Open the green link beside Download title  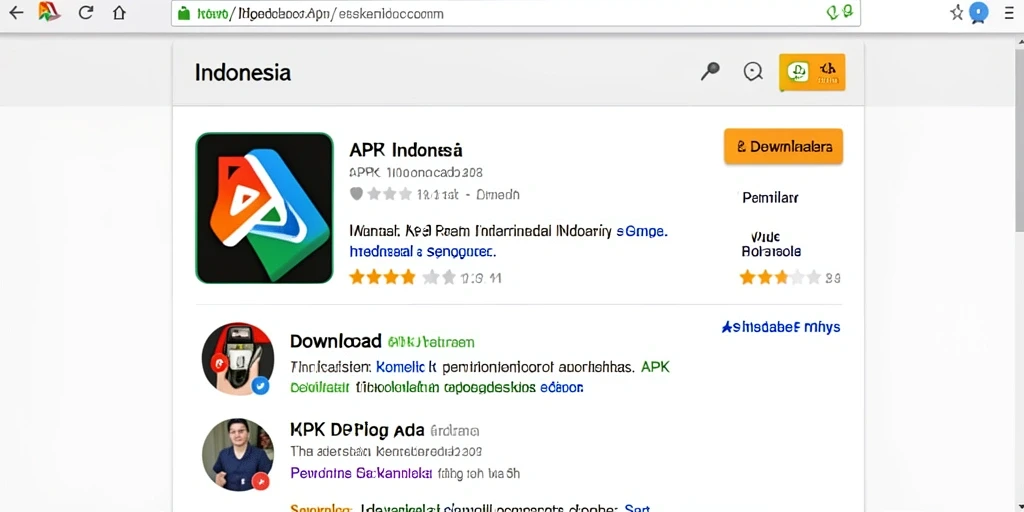(431, 342)
